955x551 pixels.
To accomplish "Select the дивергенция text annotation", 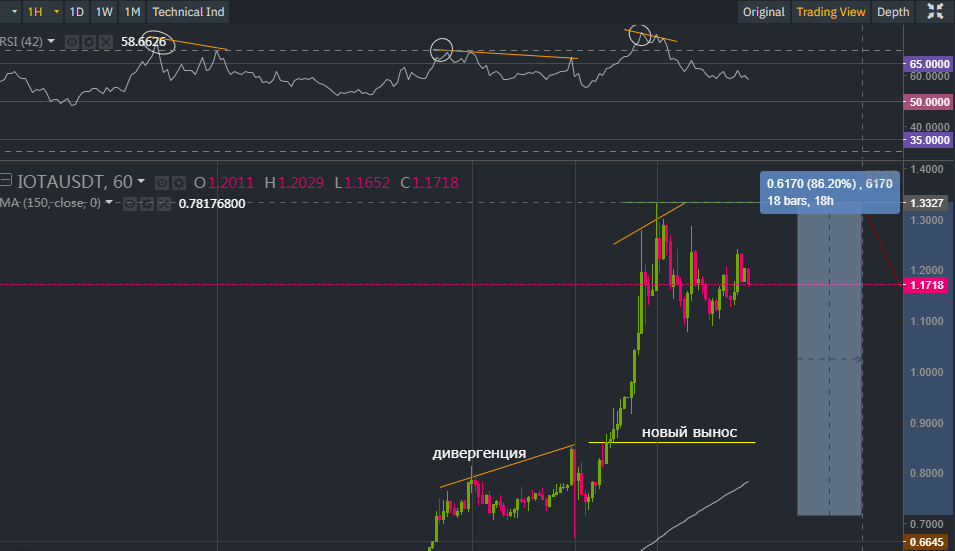I will pyautogui.click(x=479, y=454).
